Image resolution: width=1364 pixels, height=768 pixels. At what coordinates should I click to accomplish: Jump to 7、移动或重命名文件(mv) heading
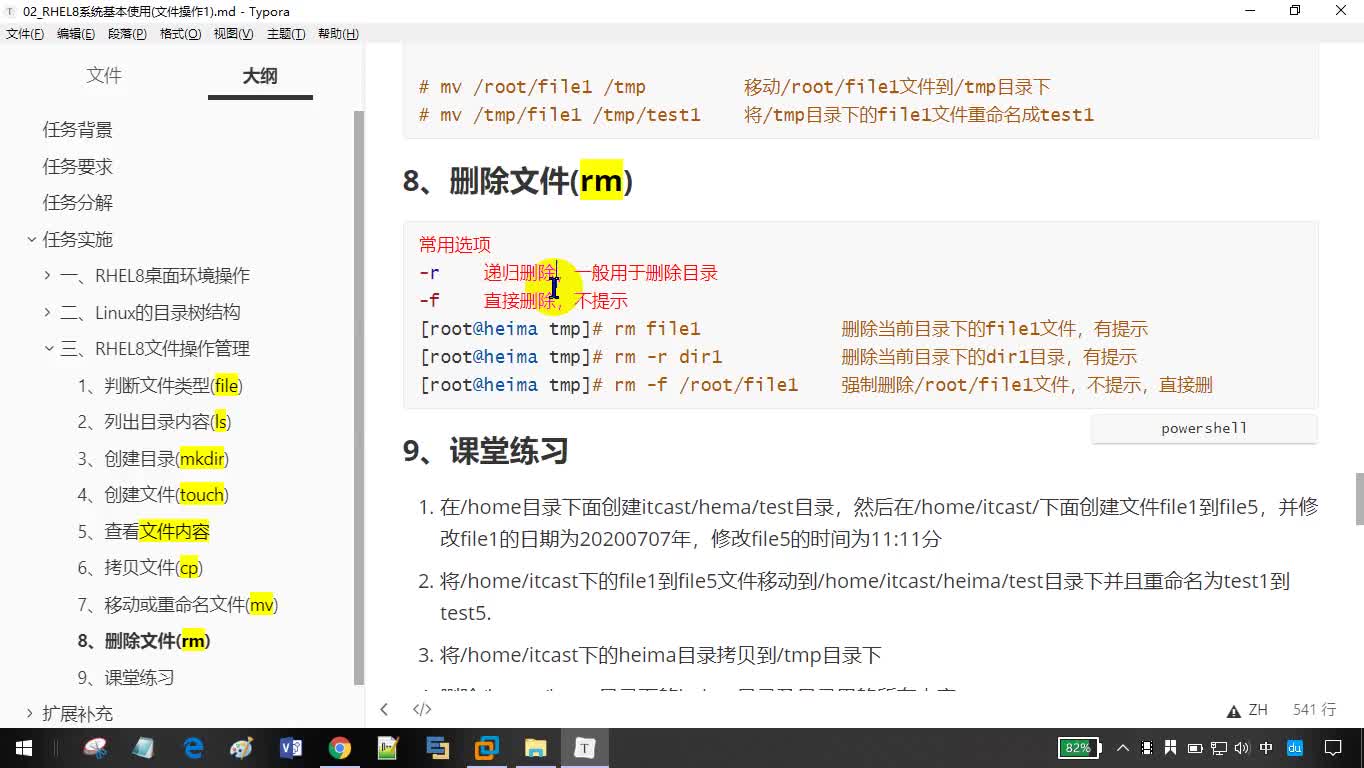click(177, 605)
